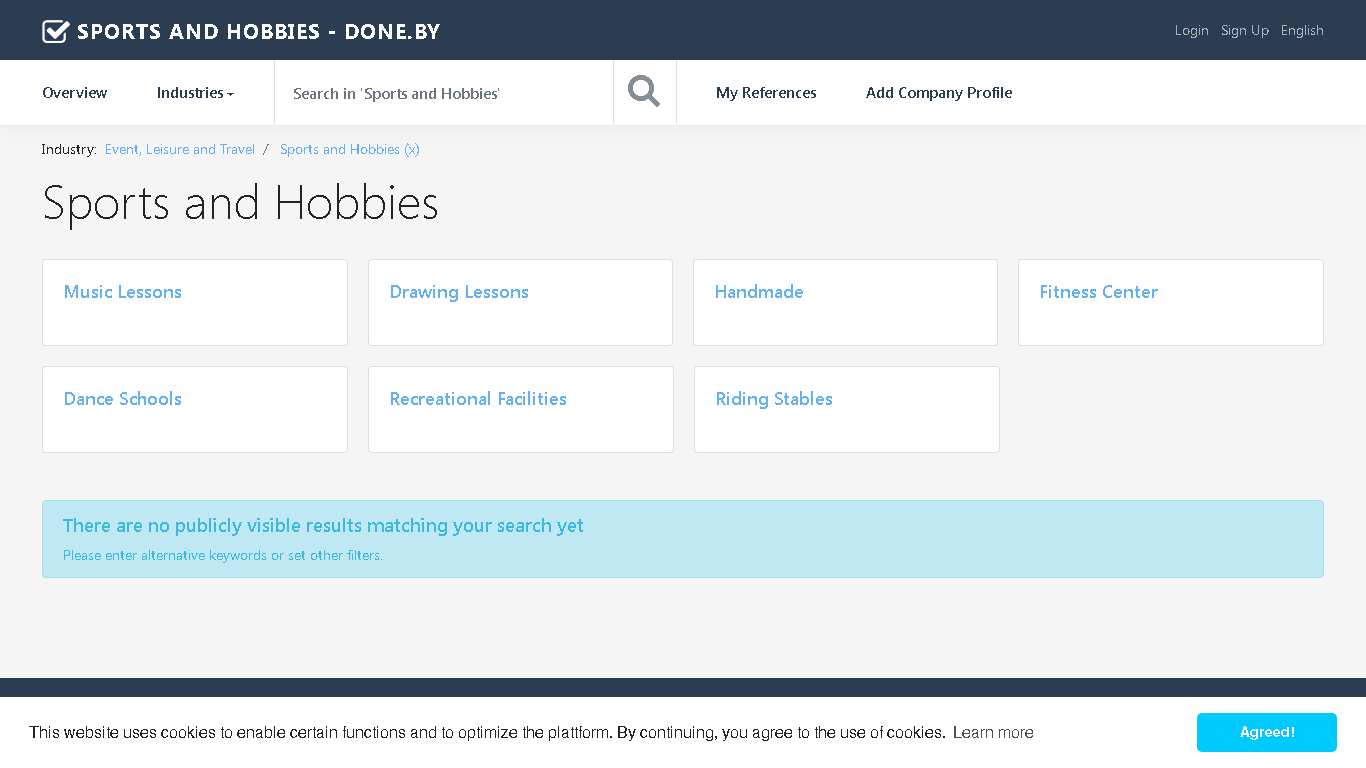Select Add Company Profile
The height and width of the screenshot is (768, 1366).
[939, 93]
